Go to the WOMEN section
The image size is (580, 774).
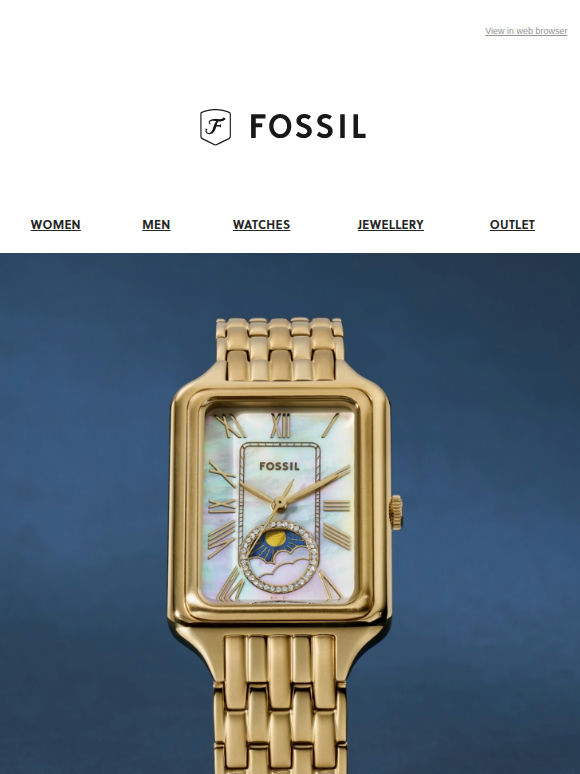pos(55,225)
